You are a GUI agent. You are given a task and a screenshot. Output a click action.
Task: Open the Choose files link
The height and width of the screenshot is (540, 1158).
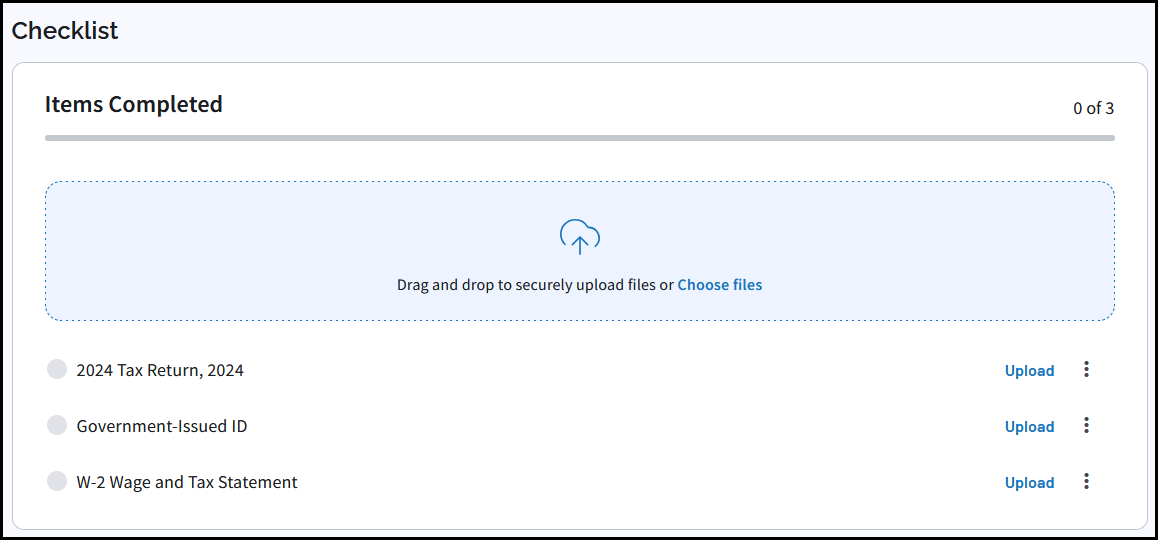[x=719, y=284]
